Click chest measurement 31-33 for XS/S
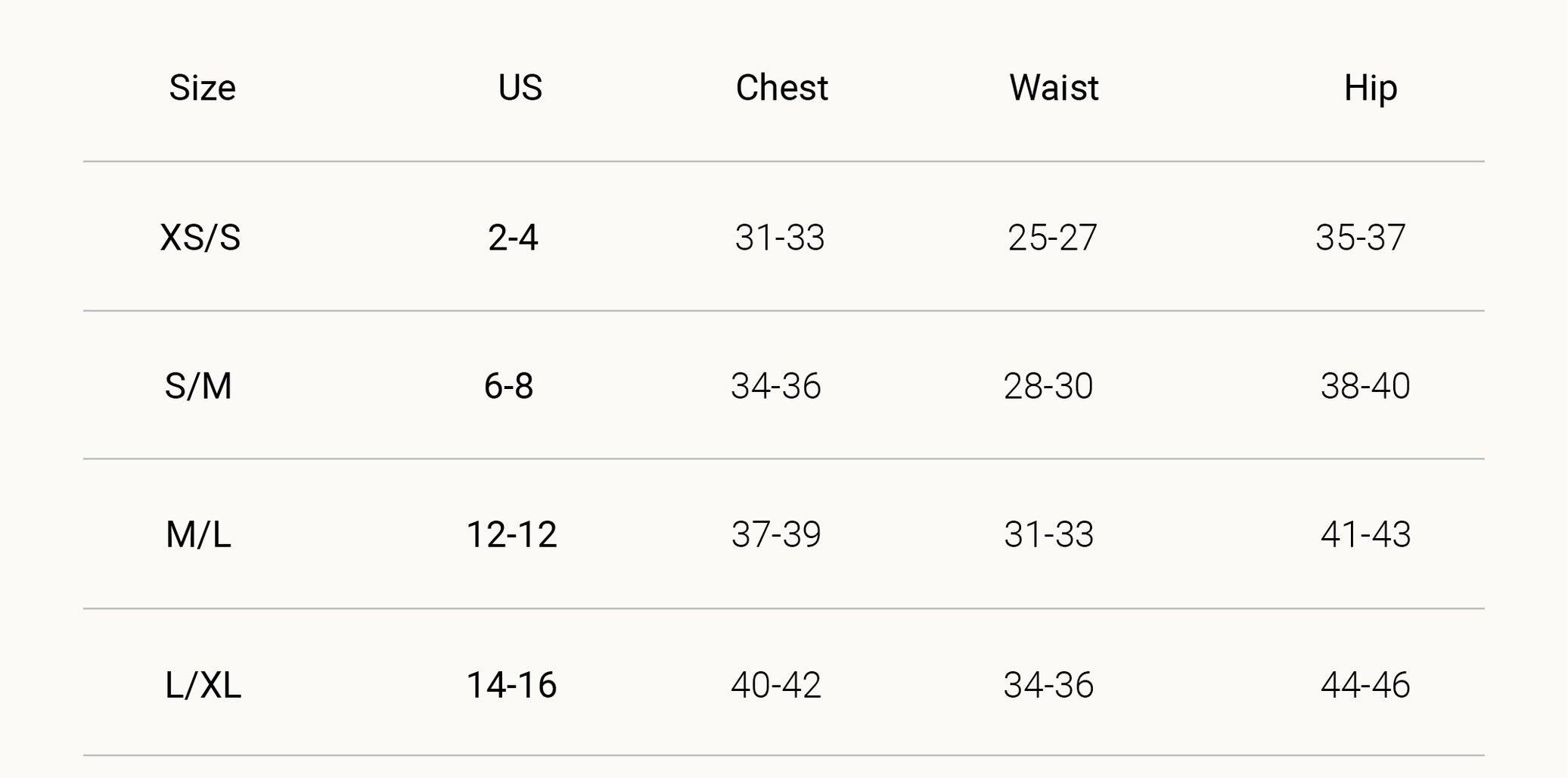Image resolution: width=1568 pixels, height=778 pixels. (780, 238)
